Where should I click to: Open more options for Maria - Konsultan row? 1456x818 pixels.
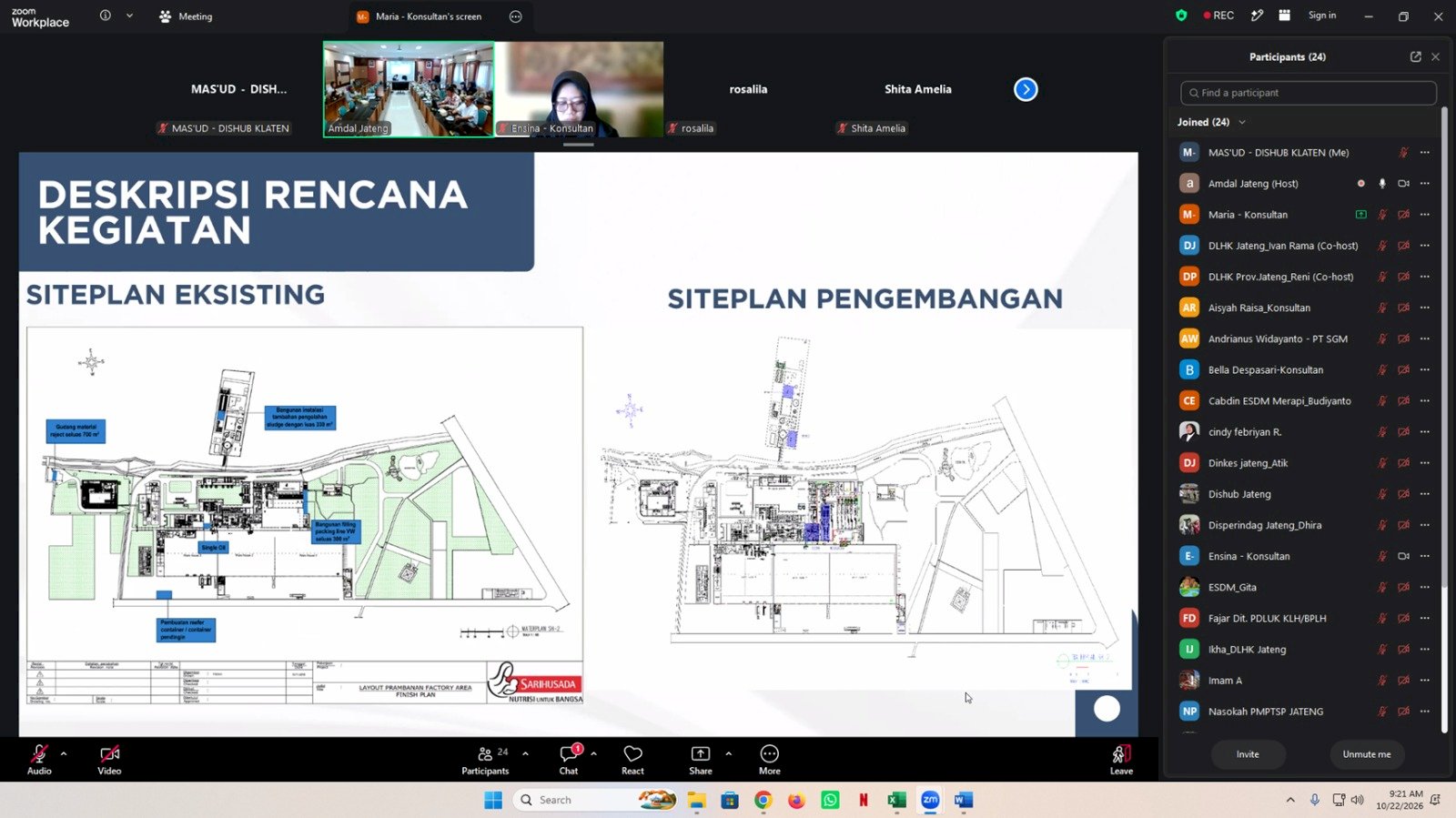point(1425,215)
